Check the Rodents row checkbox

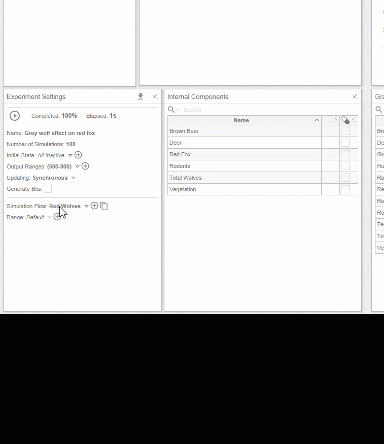[345, 166]
